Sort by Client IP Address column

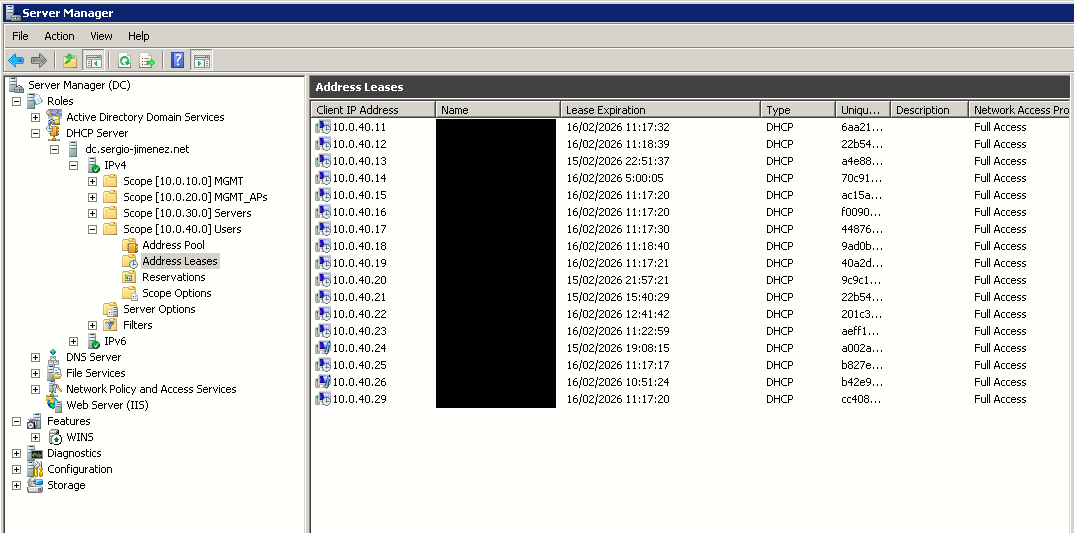[373, 110]
